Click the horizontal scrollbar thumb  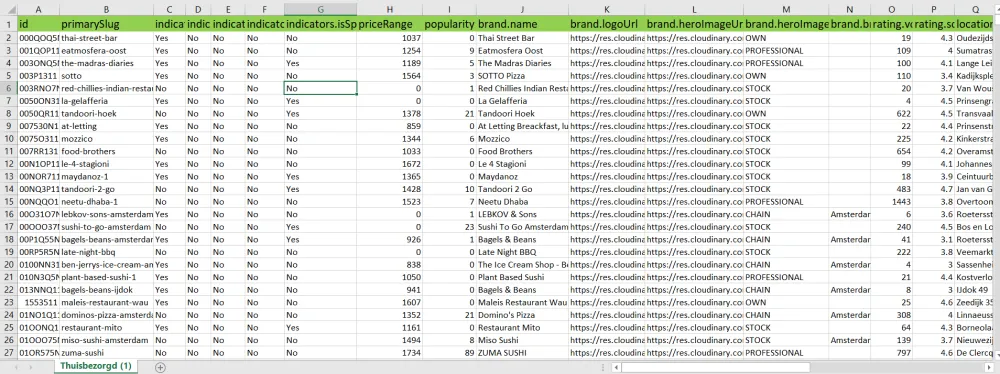tap(716, 367)
